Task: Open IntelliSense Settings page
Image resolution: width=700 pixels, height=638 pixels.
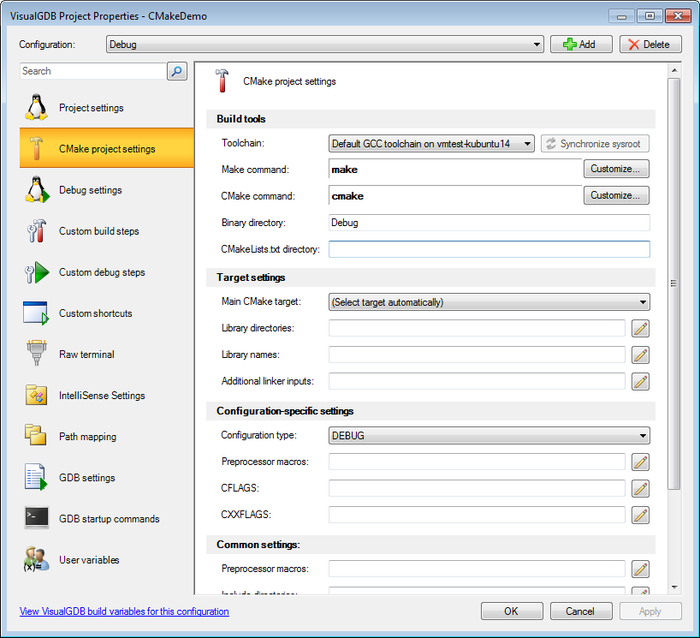Action: coord(107,395)
